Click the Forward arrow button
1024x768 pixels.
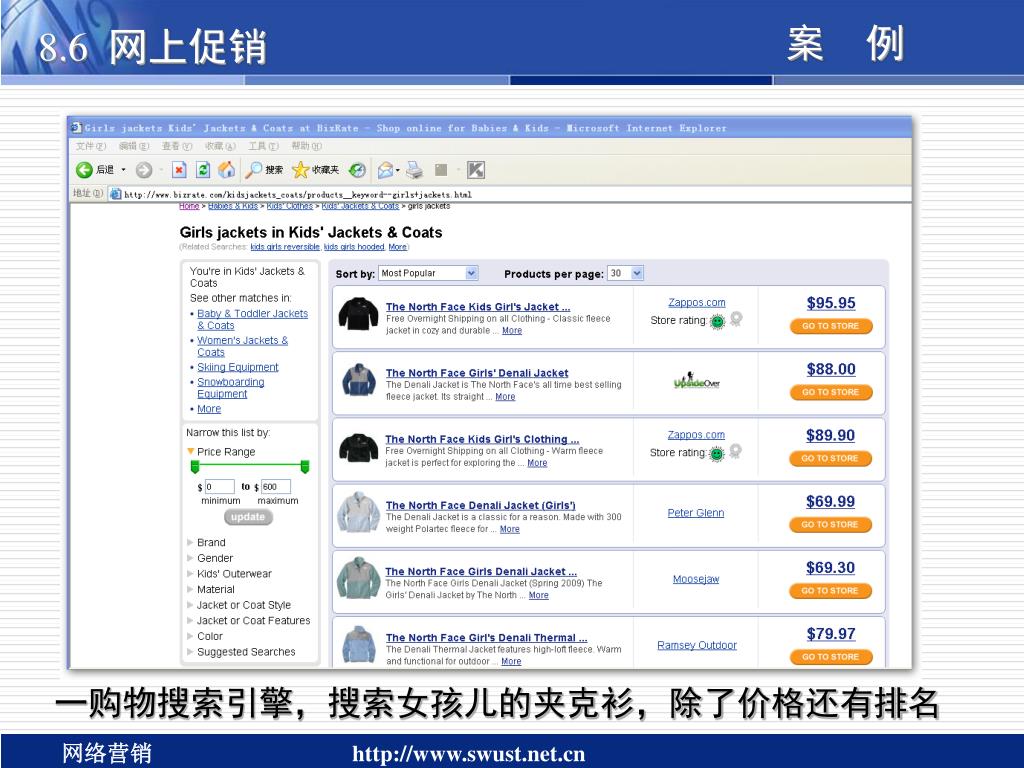(144, 170)
